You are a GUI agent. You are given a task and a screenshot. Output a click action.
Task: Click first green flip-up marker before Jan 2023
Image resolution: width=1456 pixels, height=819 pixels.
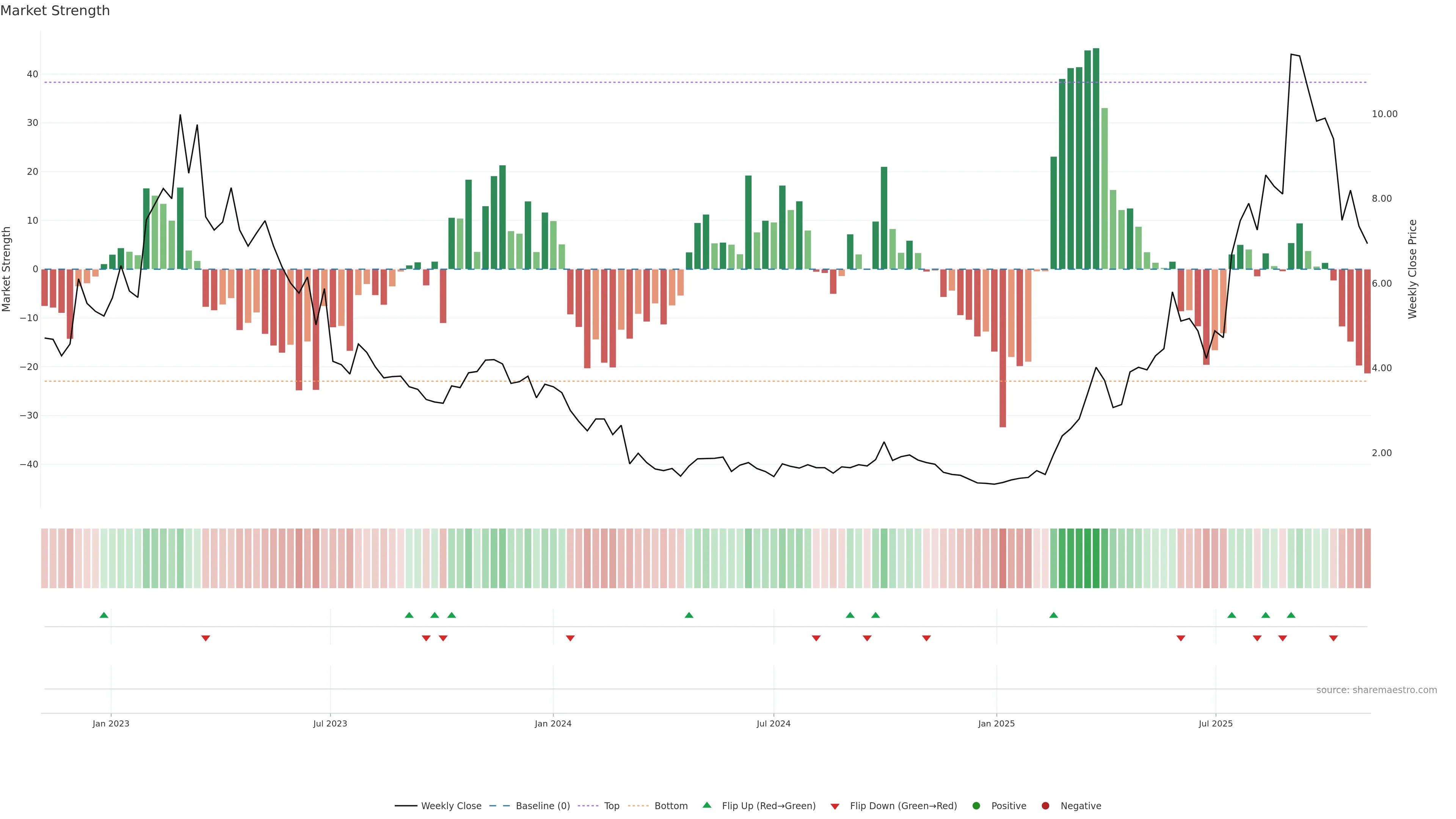coord(104,615)
